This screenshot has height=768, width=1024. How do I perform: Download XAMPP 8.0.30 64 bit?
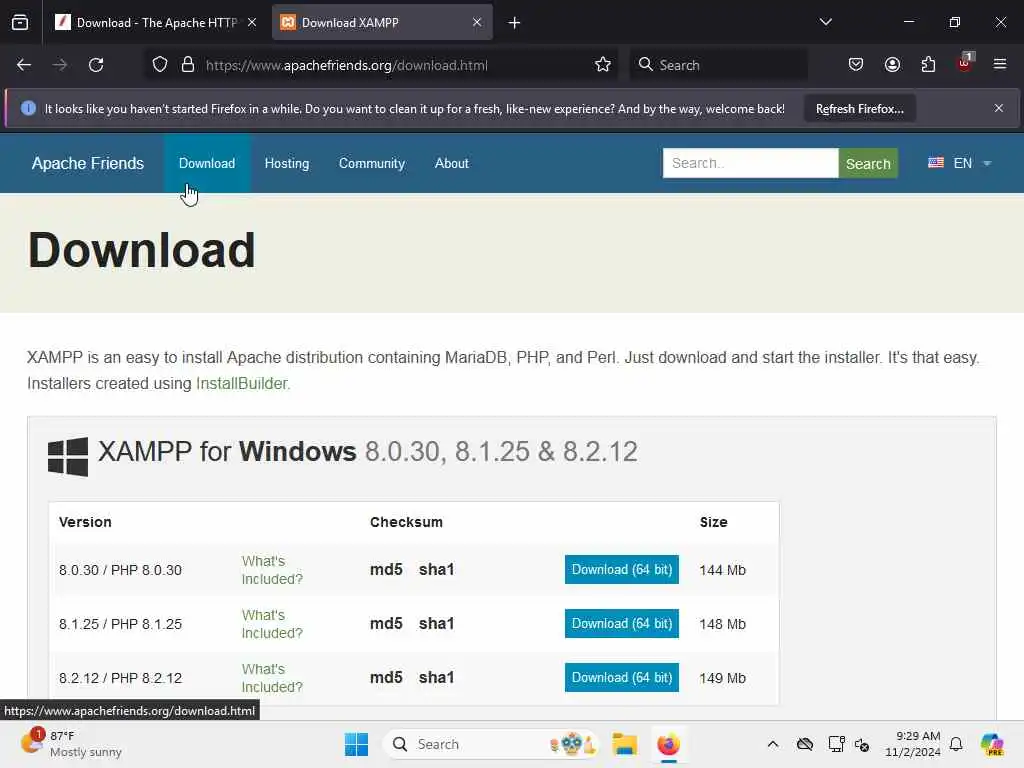pyautogui.click(x=622, y=569)
